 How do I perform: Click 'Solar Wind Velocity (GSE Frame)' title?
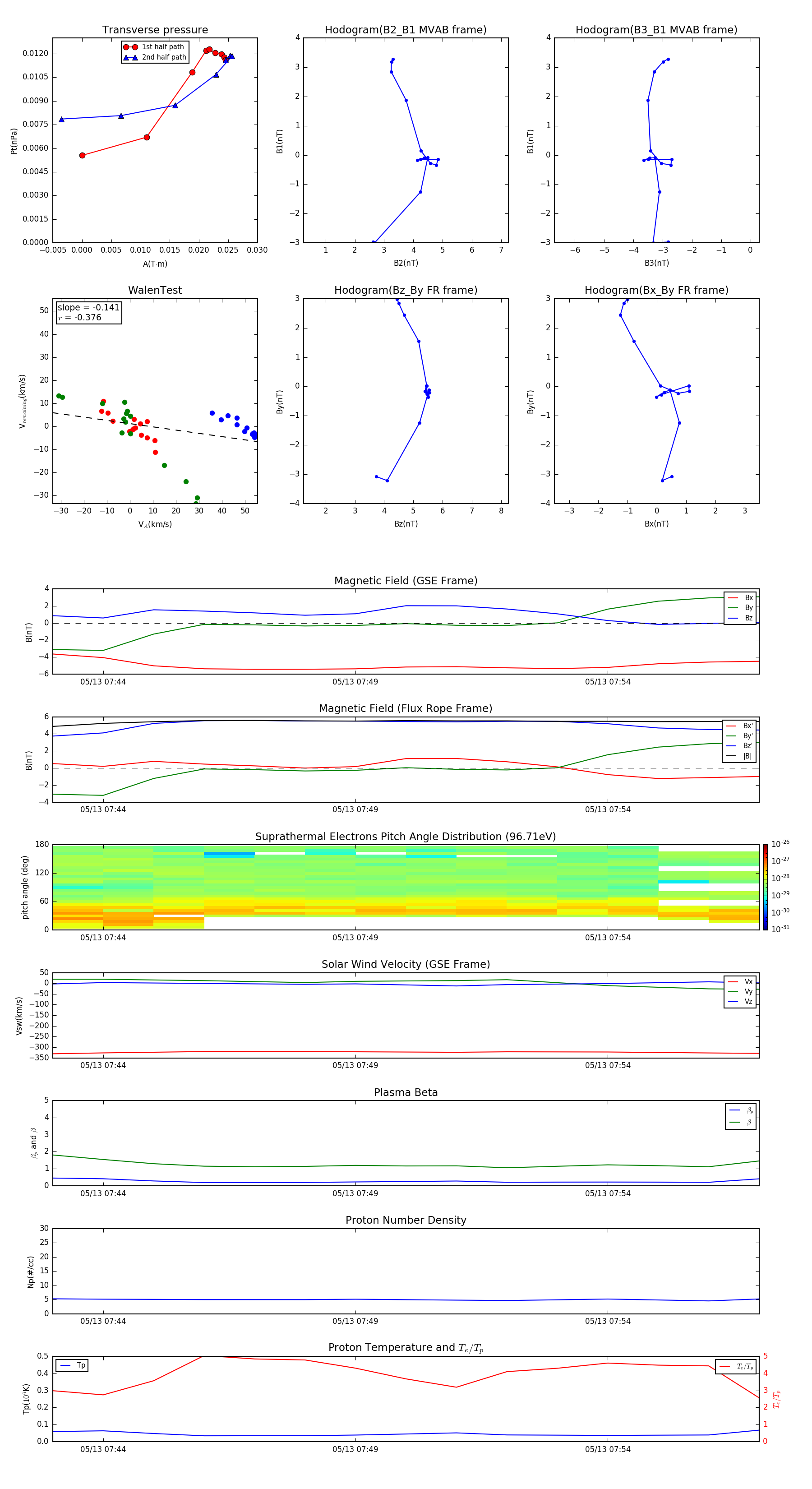click(406, 964)
